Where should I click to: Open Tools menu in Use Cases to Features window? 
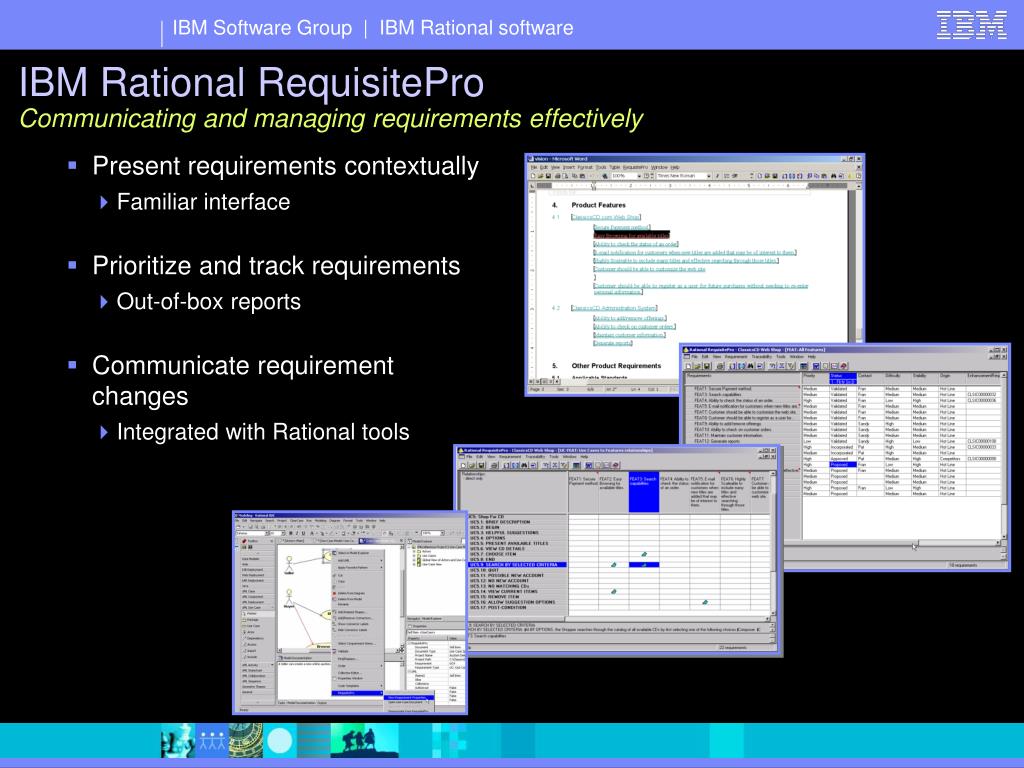coord(554,456)
